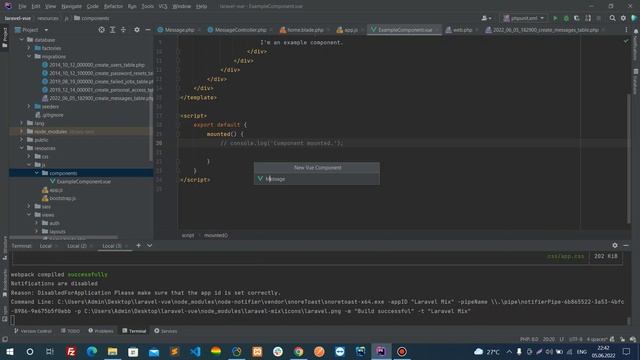
Task: Click the New Vue Component name field
Action: 317,179
